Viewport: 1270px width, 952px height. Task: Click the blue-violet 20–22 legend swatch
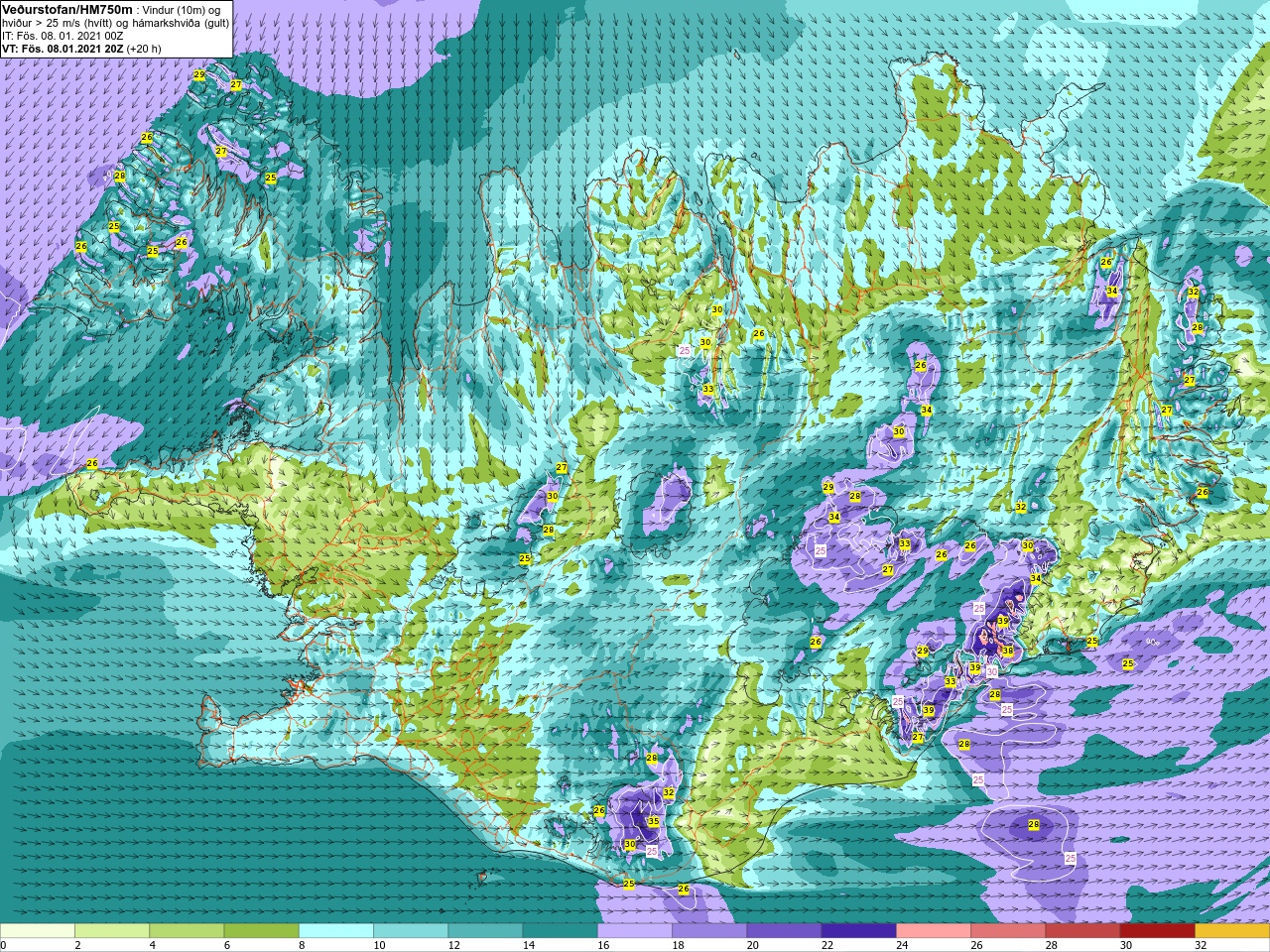click(x=784, y=931)
